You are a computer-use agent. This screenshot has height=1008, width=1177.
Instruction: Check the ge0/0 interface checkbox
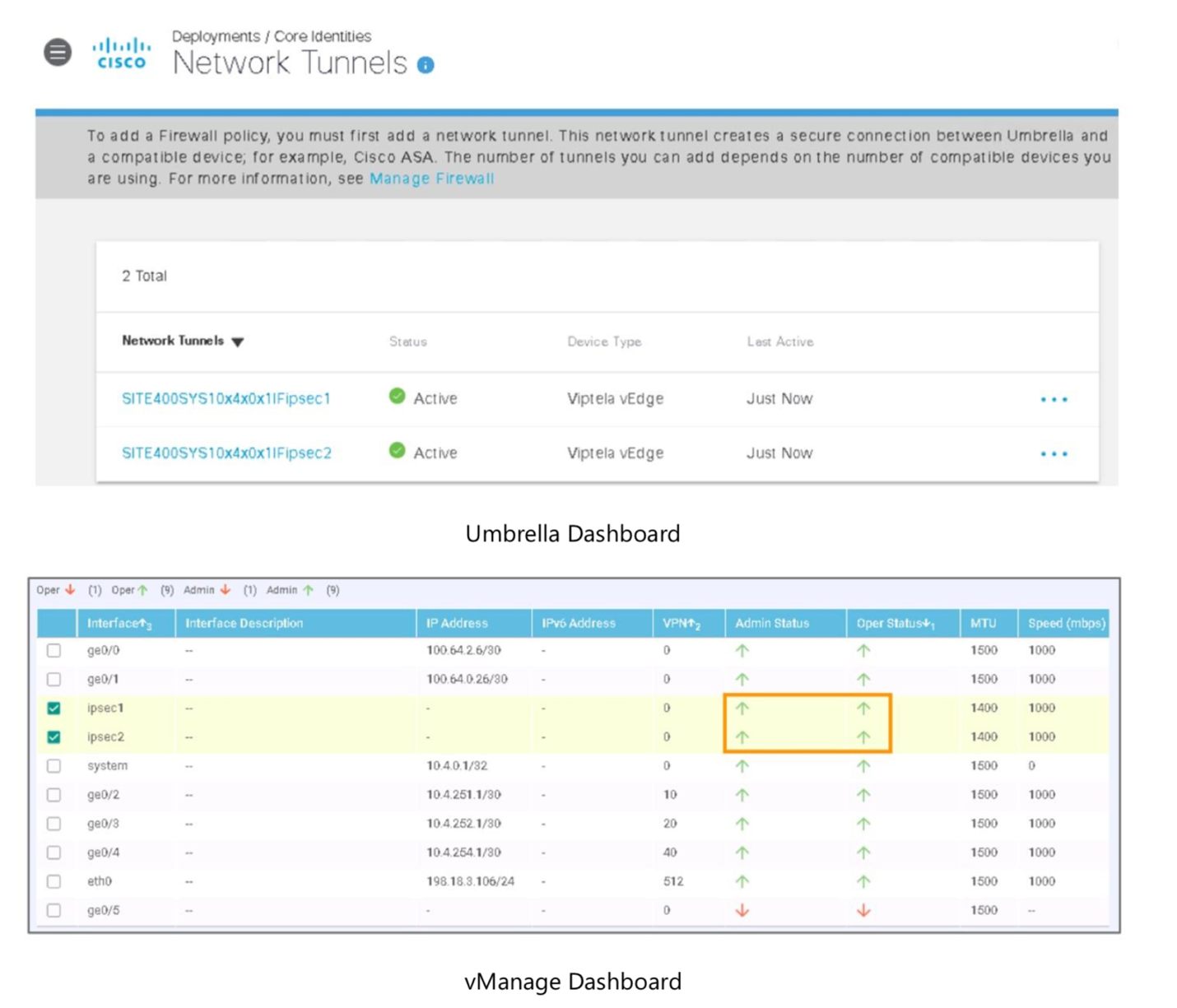[53, 650]
